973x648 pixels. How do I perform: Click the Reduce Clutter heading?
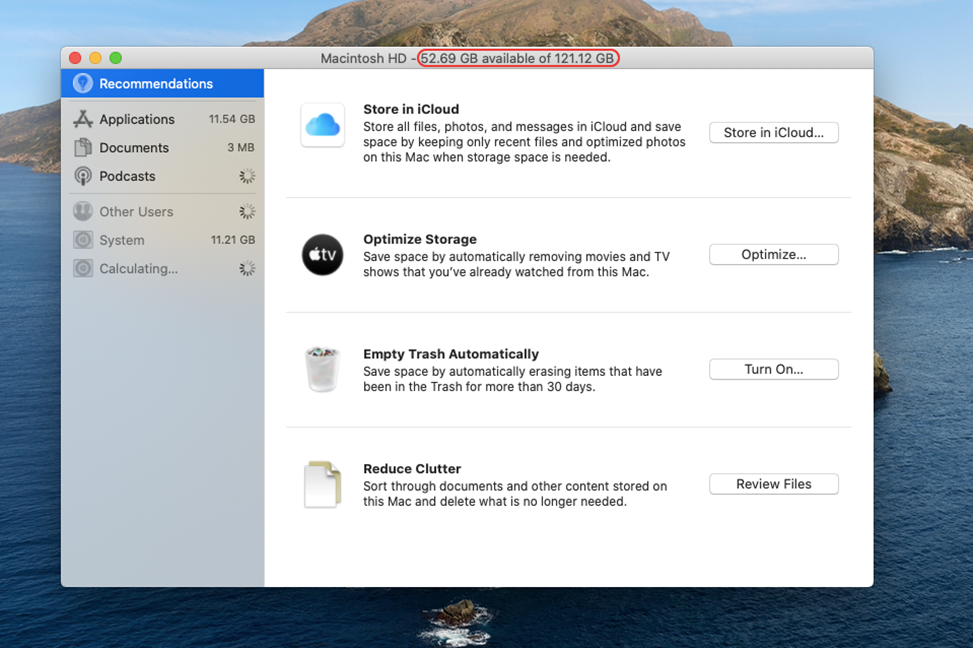[x=412, y=469]
